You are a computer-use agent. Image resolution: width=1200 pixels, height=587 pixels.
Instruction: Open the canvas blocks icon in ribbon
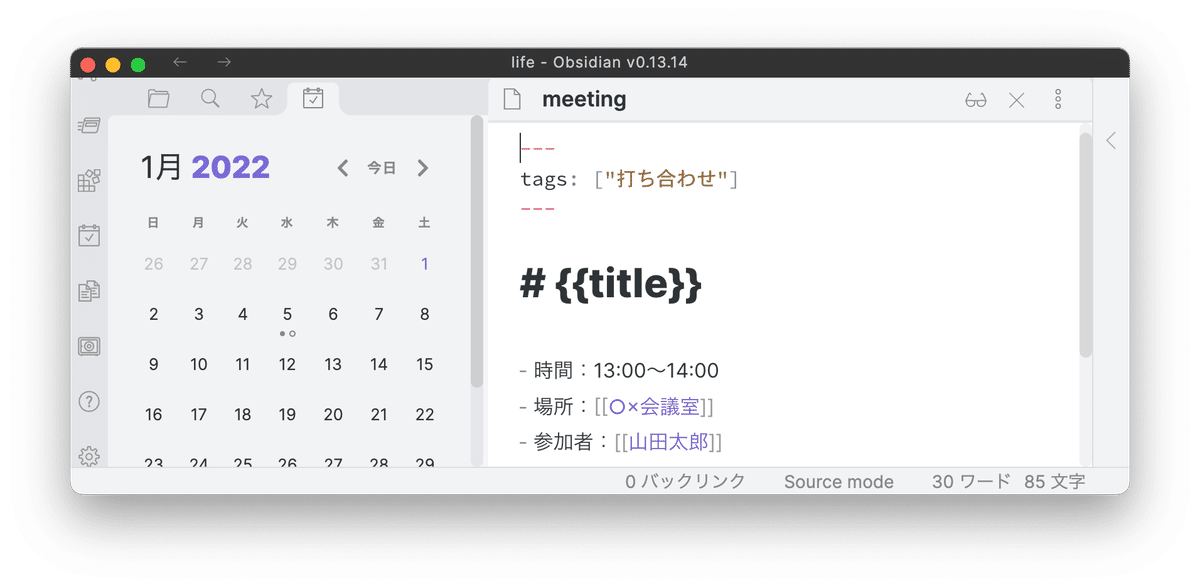pyautogui.click(x=89, y=180)
